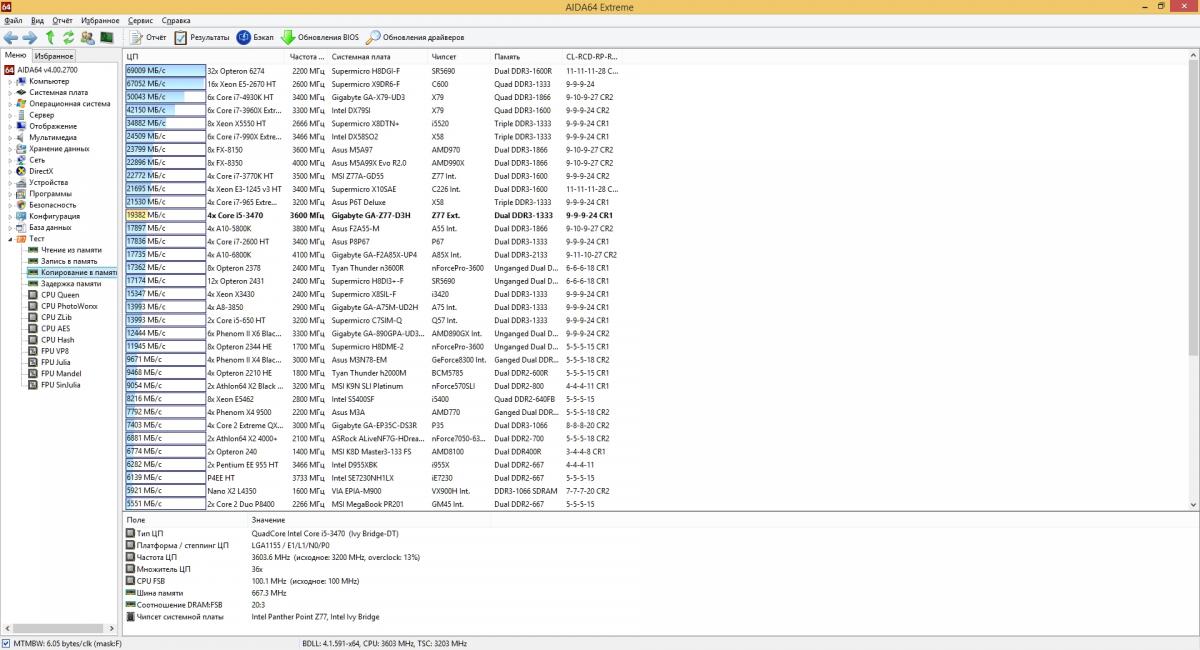Screen dimensions: 1200x650
Task: Click Обновления драйверов in toolbar
Action: (406, 38)
